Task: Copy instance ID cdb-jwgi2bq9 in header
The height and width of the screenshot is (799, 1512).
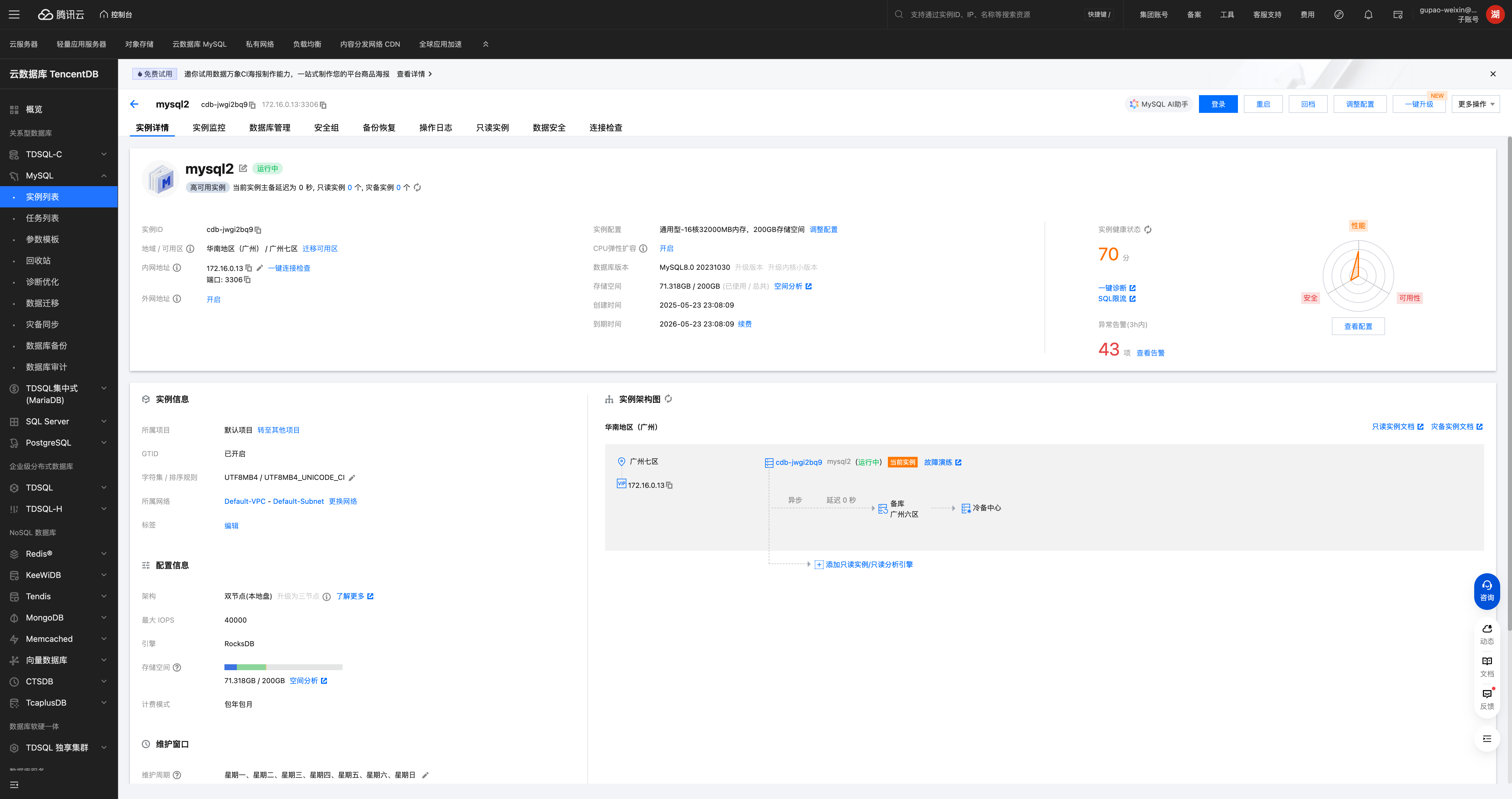Action: [252, 105]
